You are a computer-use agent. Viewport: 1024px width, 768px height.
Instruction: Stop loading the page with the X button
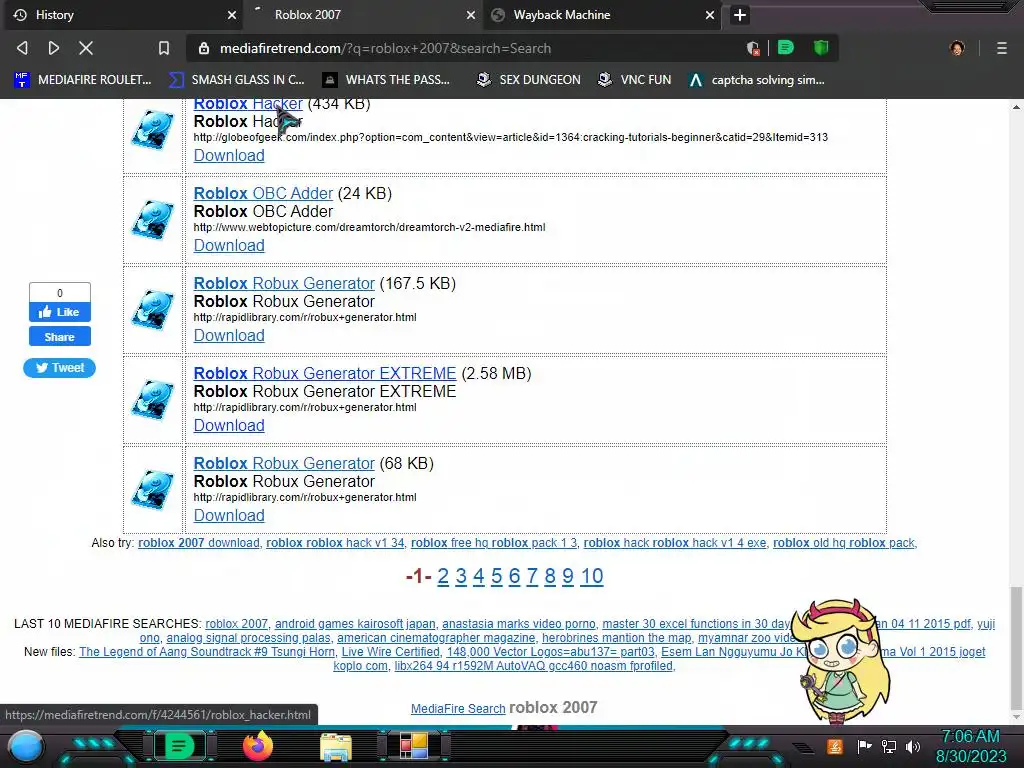[x=86, y=48]
